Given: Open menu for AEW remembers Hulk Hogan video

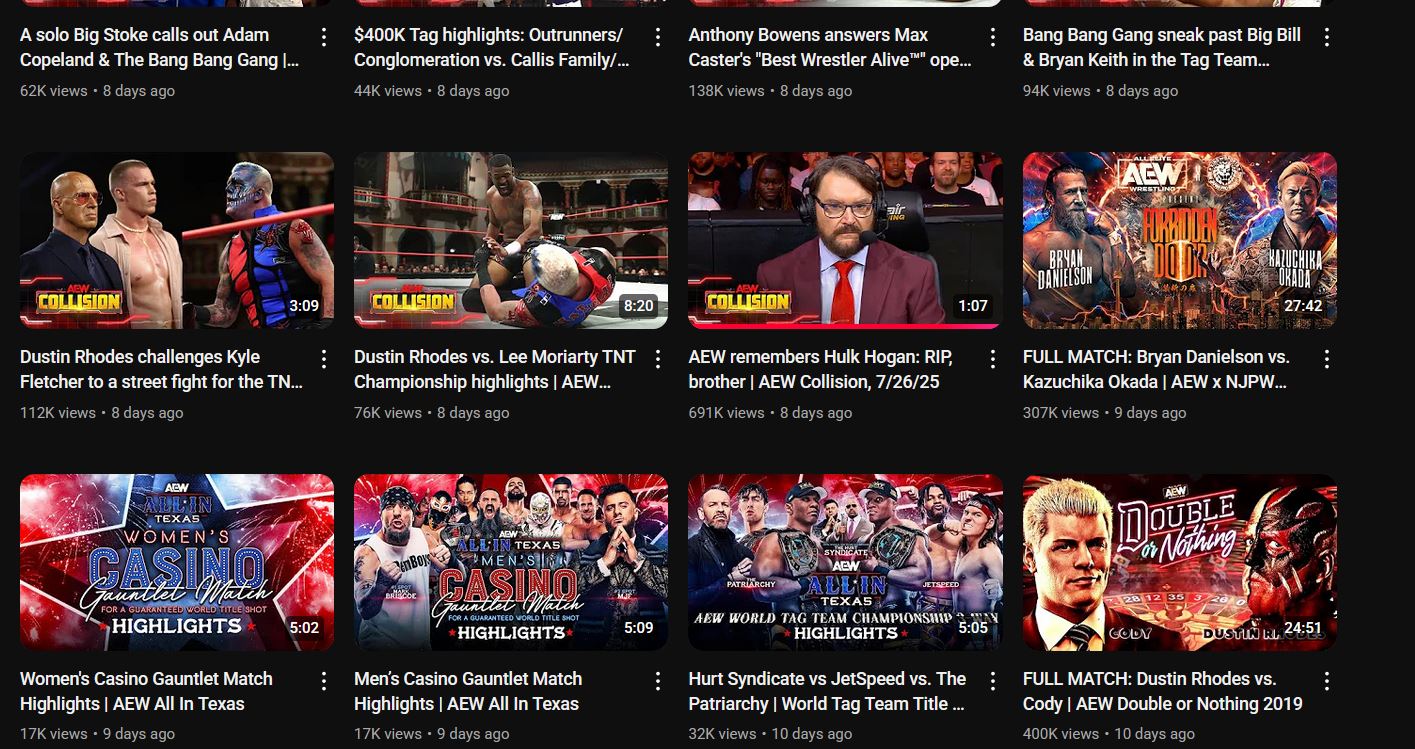Looking at the screenshot, I should [992, 360].
